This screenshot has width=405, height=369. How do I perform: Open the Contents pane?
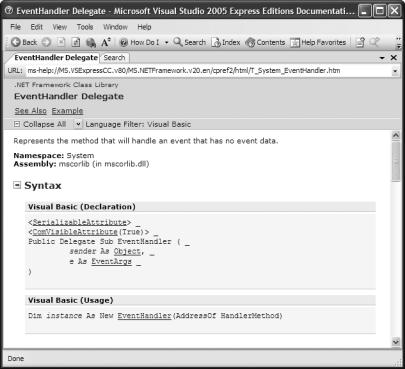(265, 42)
